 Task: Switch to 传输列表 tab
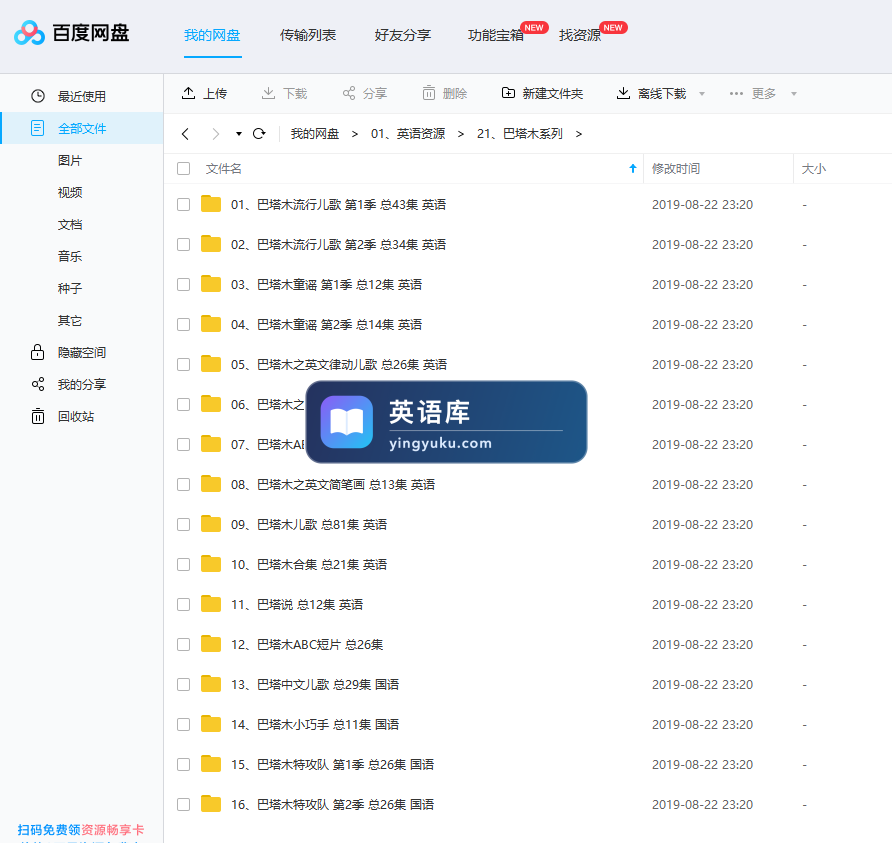(x=308, y=35)
